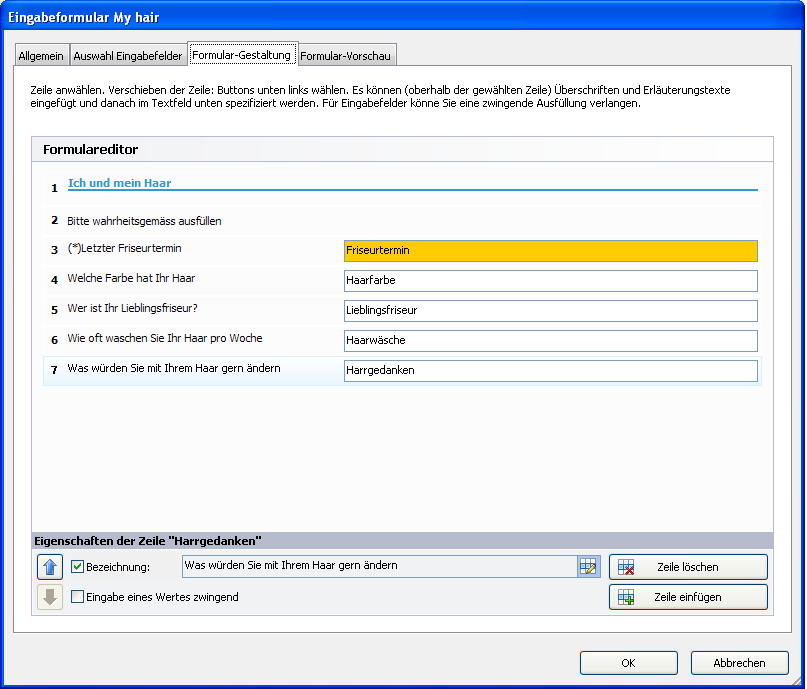Switch to the Allgemein tab
This screenshot has height=689, width=807.
pos(41,56)
